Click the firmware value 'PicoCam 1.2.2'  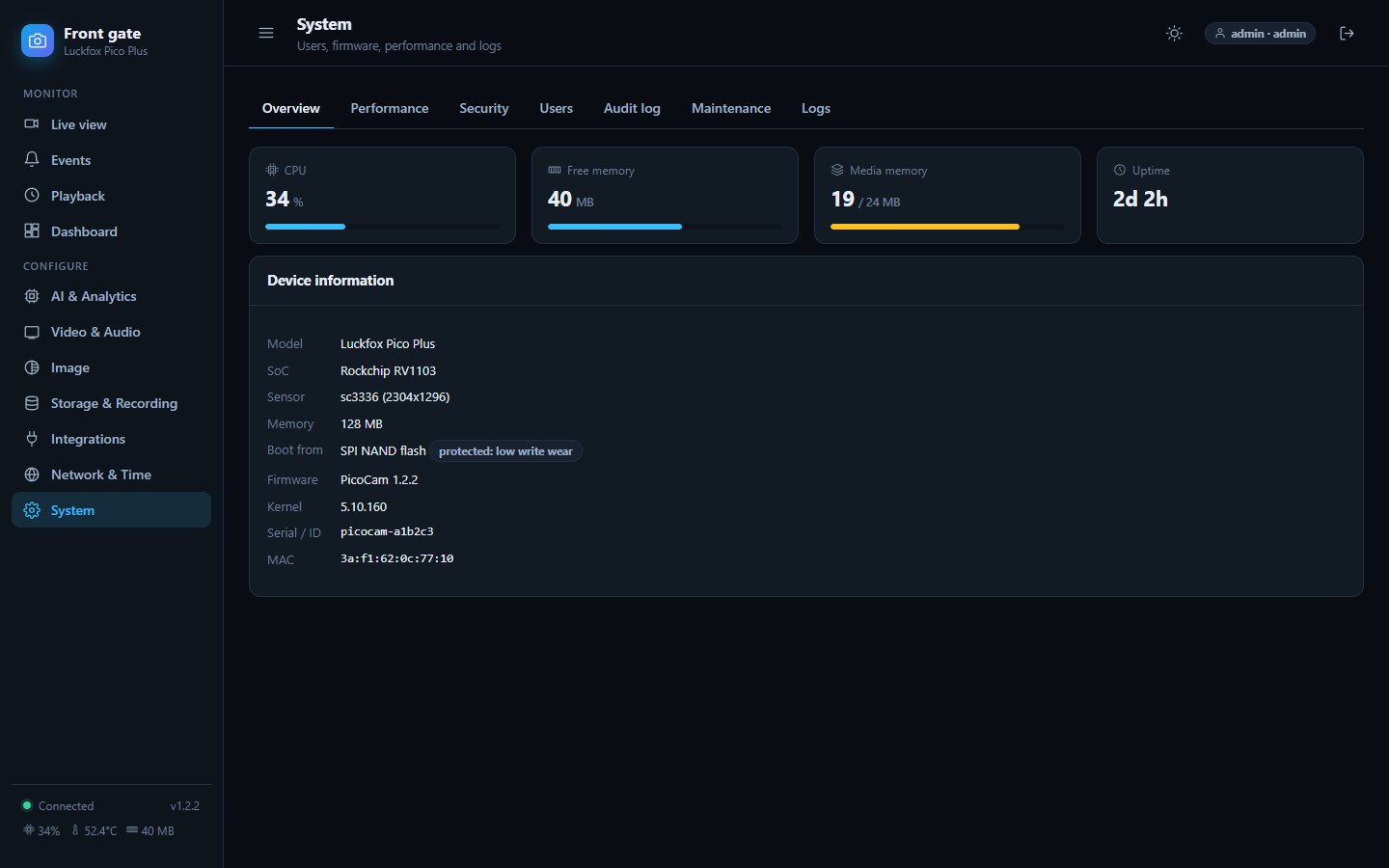point(379,479)
